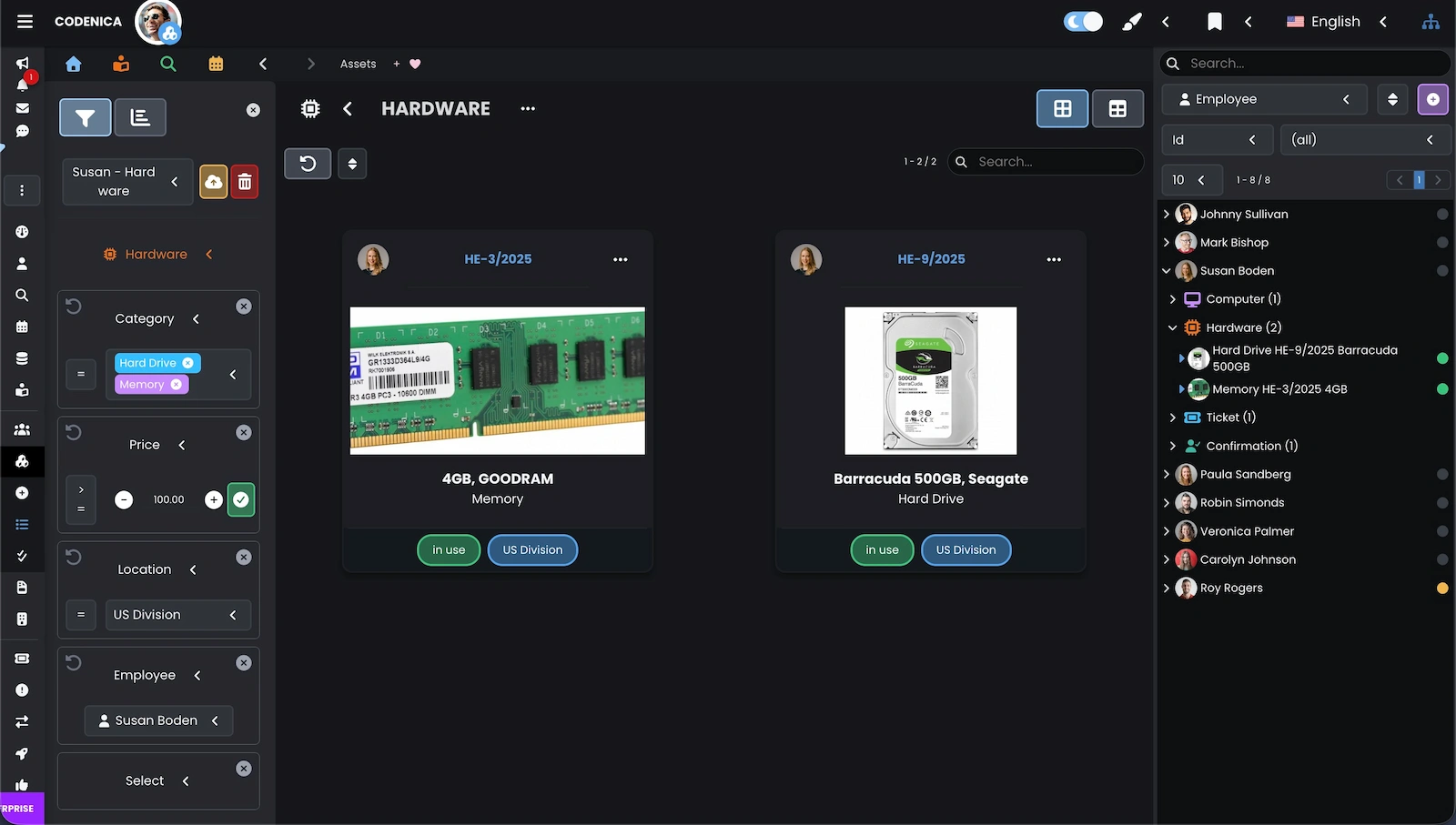
Task: Open the bookmark icon in the top bar
Action: pyautogui.click(x=1215, y=21)
